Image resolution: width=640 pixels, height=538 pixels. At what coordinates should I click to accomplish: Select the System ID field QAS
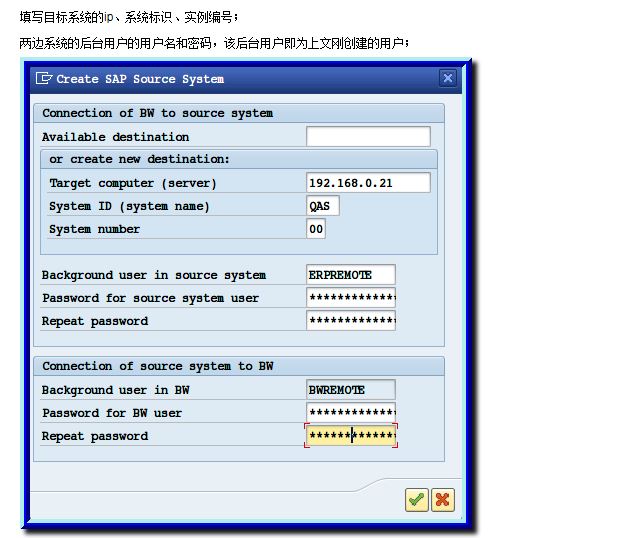(x=322, y=205)
